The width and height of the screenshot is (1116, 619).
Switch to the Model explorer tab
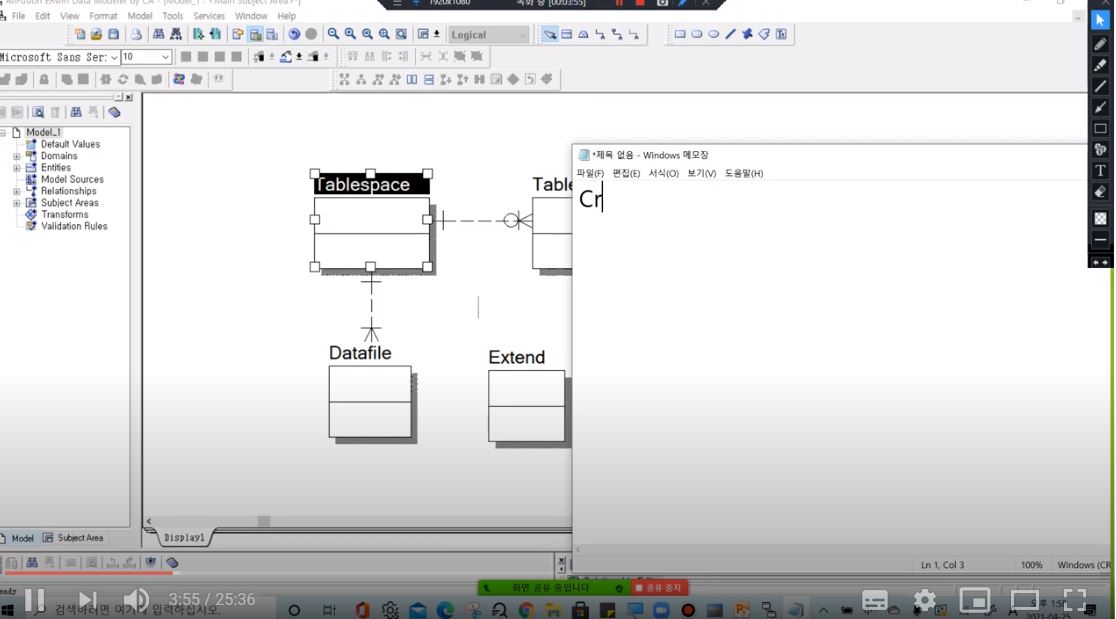tap(18, 538)
